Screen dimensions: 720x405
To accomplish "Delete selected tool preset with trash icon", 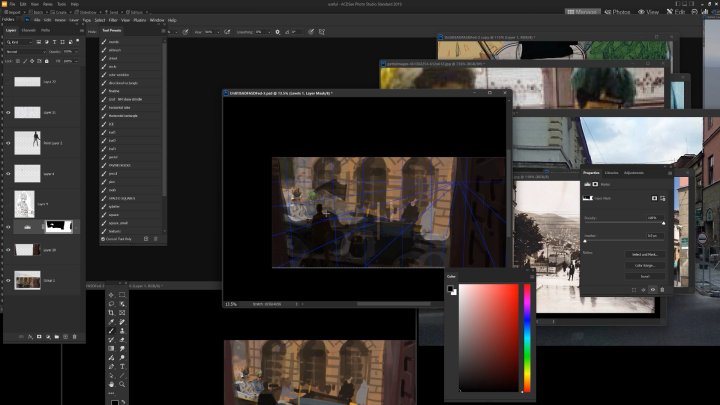I will [x=156, y=239].
